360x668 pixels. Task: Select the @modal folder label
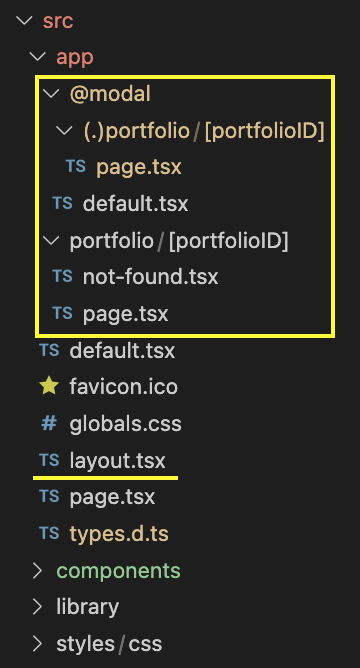tap(110, 94)
